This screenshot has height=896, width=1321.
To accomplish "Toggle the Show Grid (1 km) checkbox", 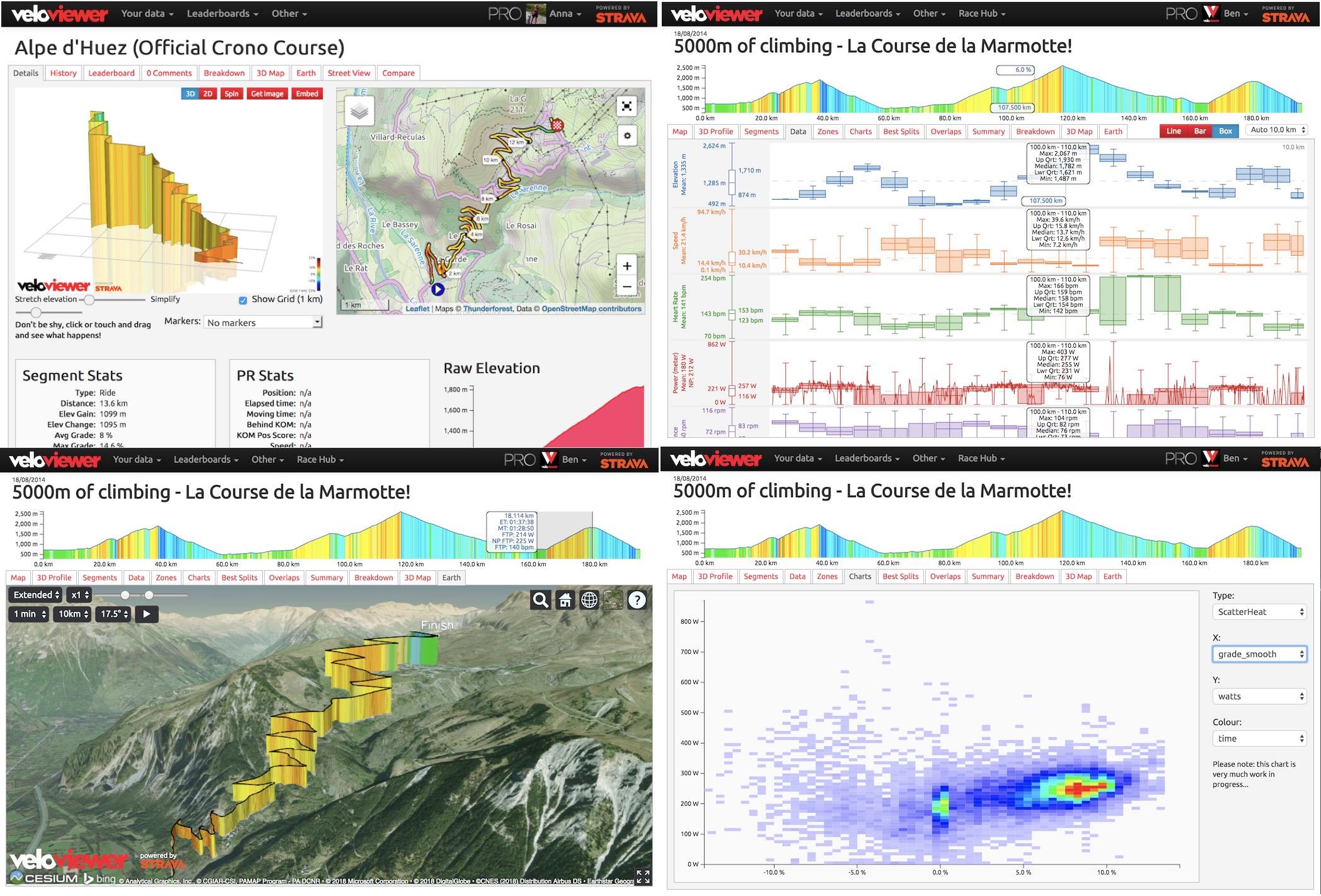I will click(243, 300).
